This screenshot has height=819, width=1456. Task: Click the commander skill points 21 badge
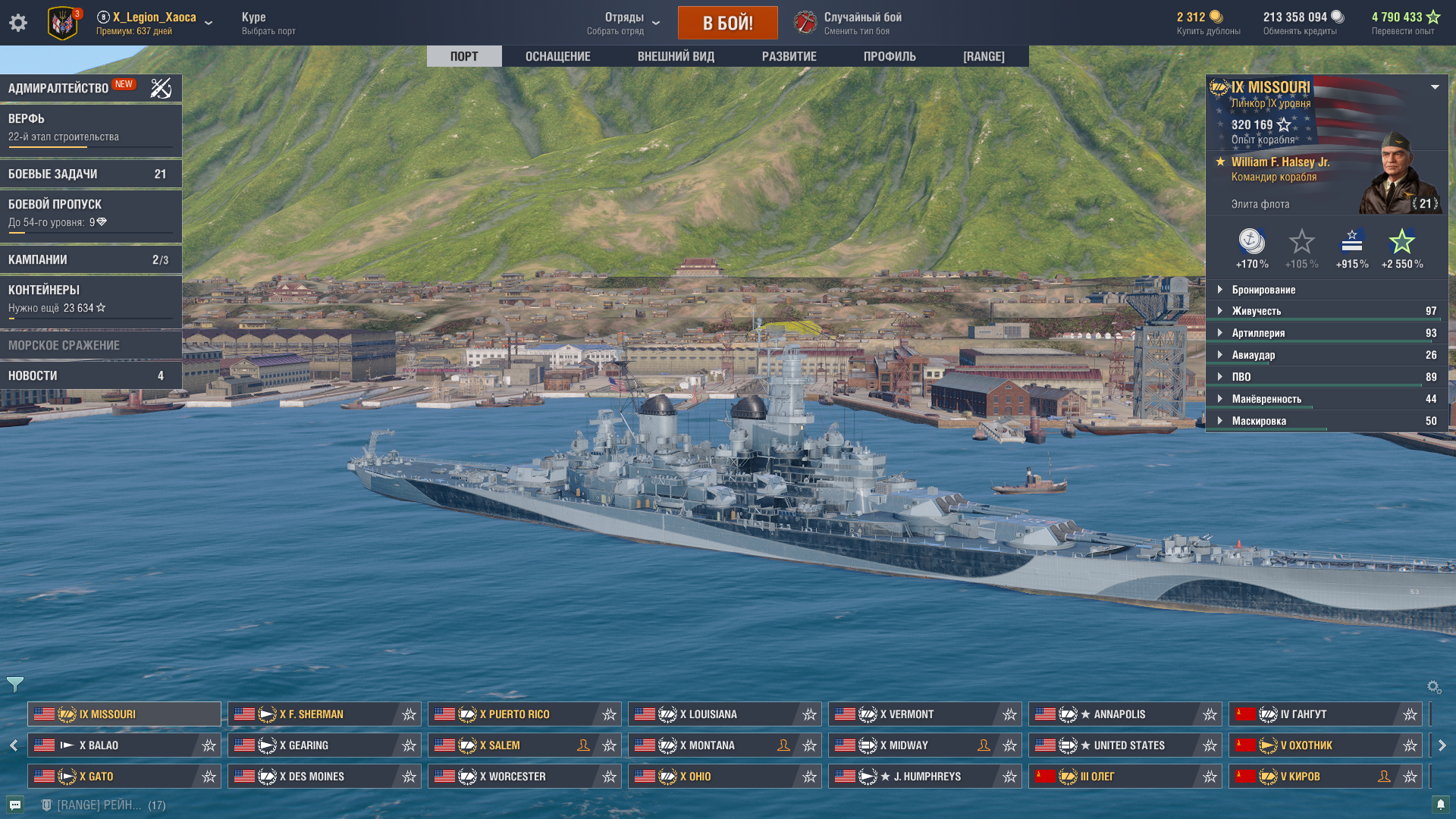click(1425, 203)
